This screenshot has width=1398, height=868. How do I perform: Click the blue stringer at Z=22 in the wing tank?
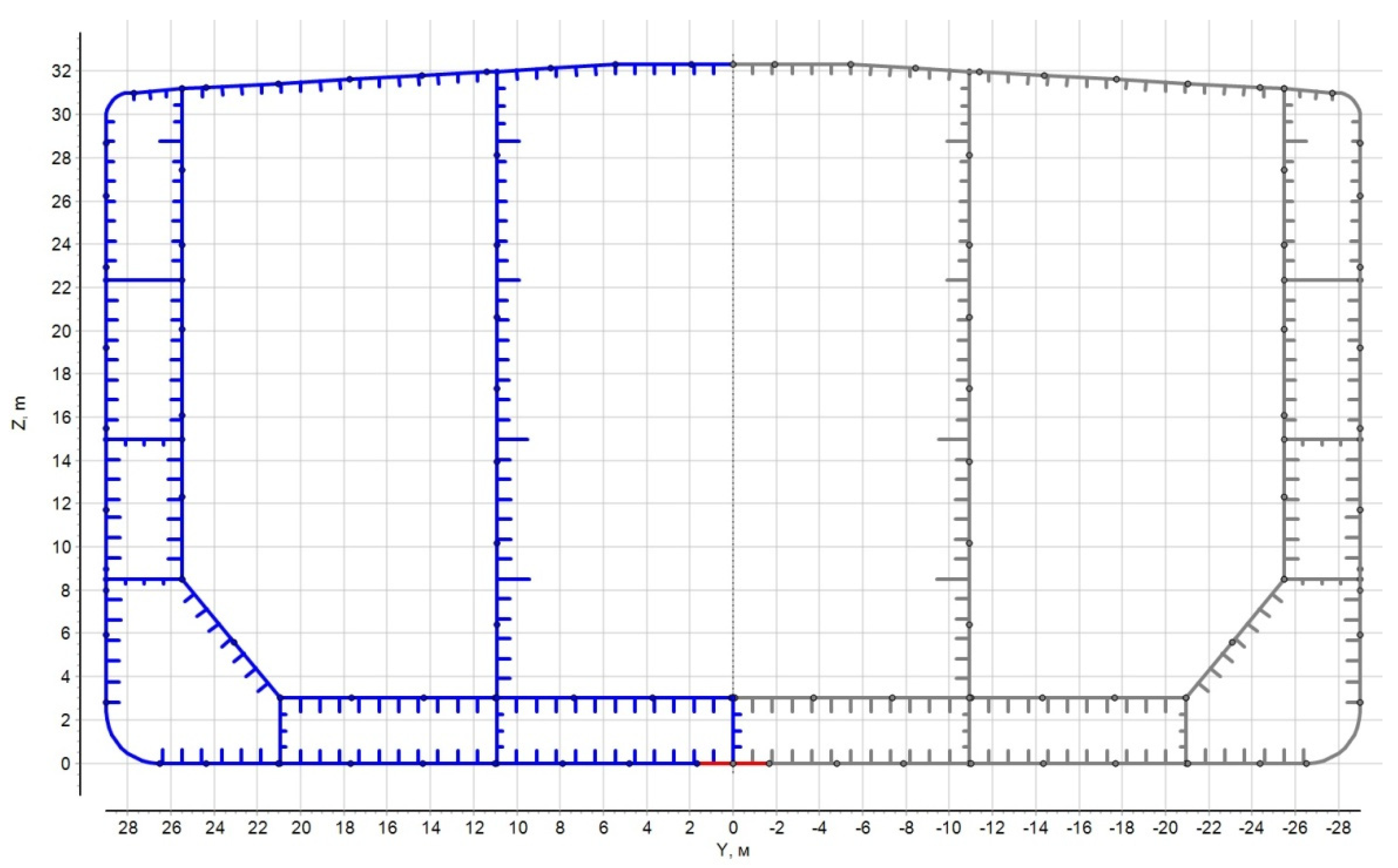pos(143,280)
